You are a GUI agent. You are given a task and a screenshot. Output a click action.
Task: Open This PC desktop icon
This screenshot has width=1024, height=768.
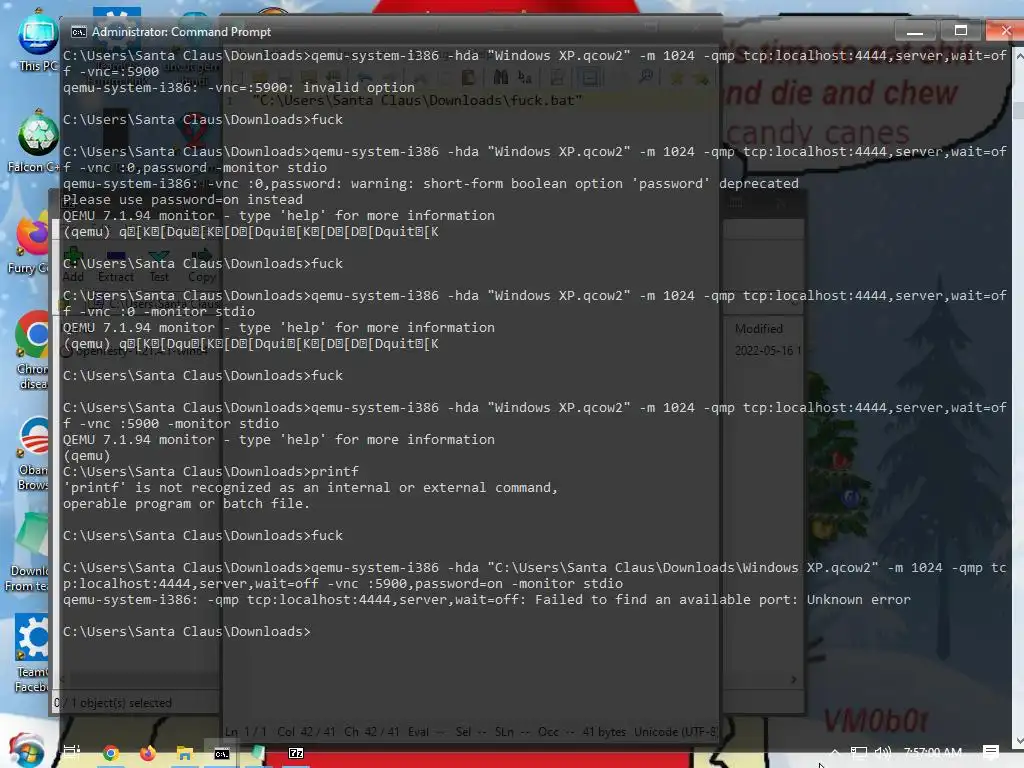[38, 34]
